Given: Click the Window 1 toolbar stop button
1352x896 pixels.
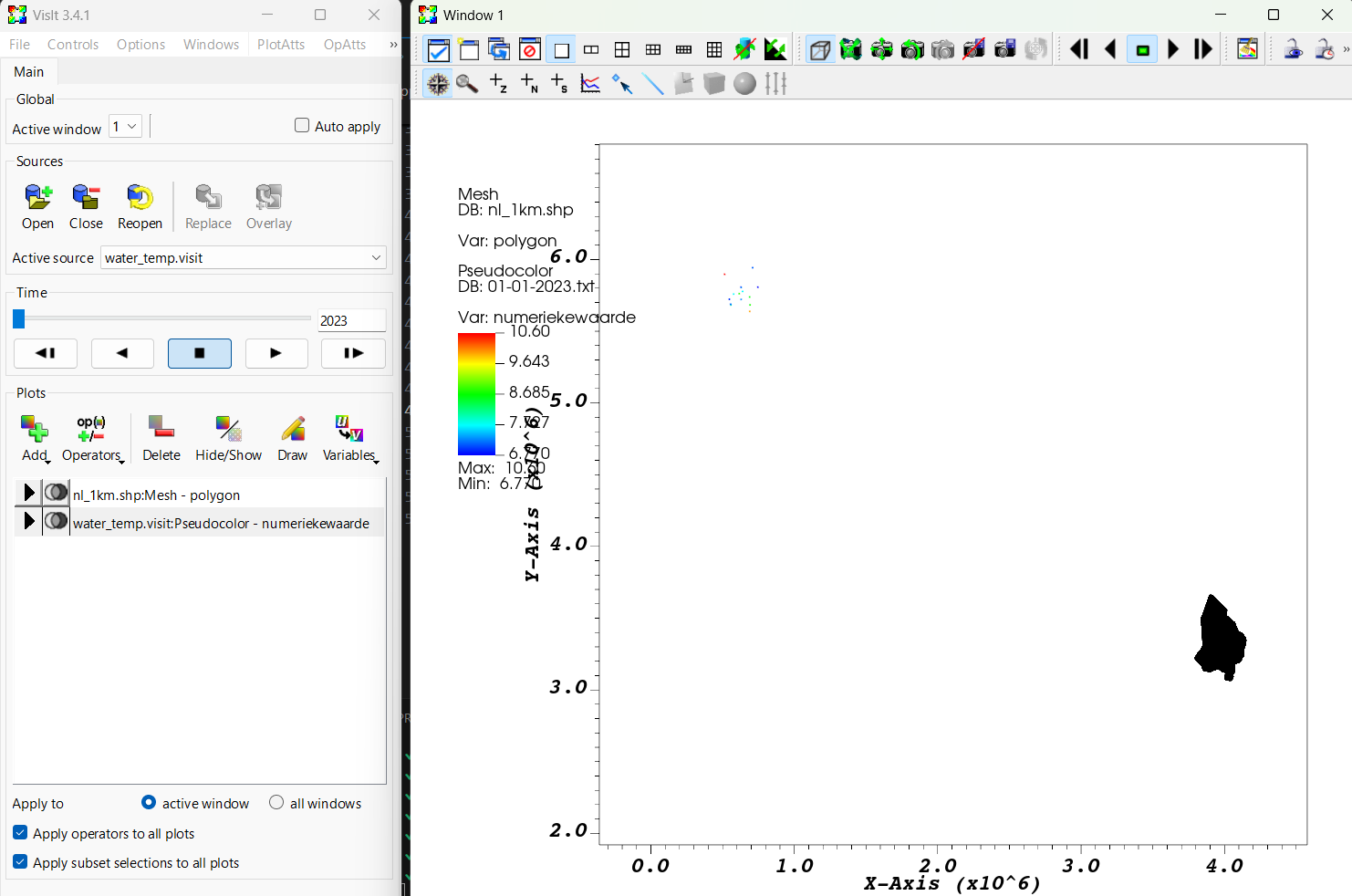Looking at the screenshot, I should pos(1142,50).
